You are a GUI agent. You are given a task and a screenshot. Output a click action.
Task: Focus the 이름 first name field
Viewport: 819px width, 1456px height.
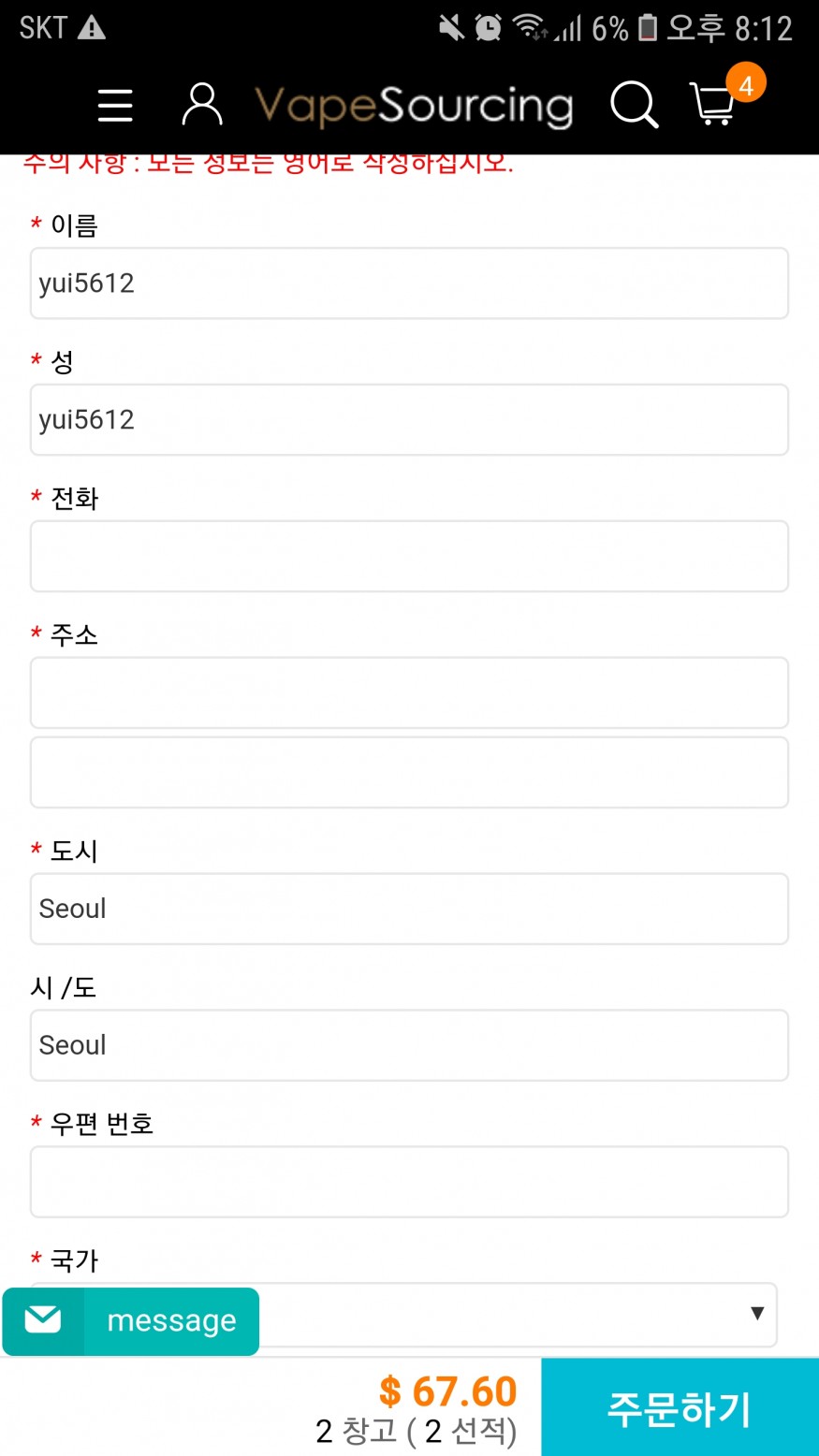409,284
